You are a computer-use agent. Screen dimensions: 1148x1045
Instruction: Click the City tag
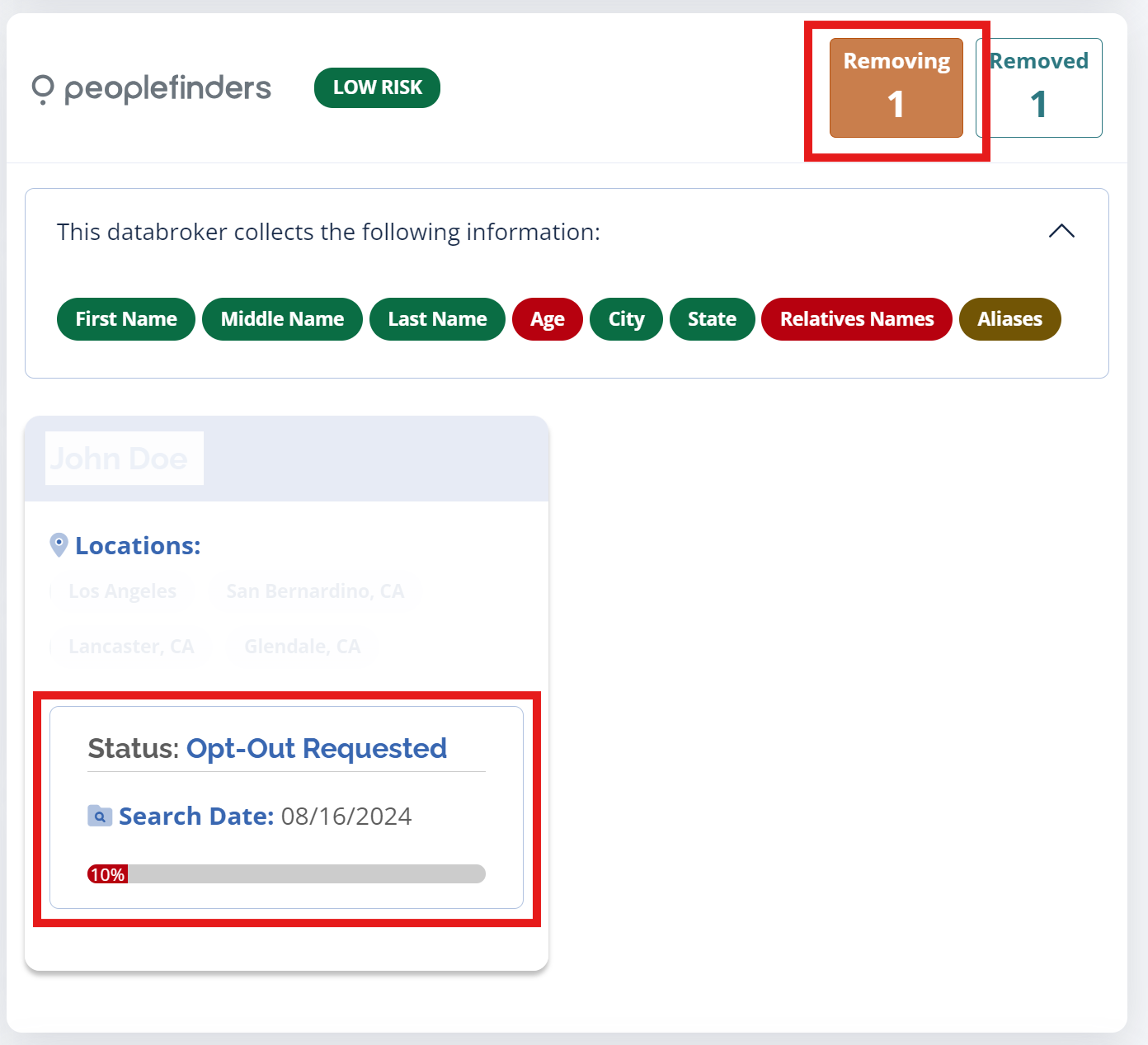(626, 319)
